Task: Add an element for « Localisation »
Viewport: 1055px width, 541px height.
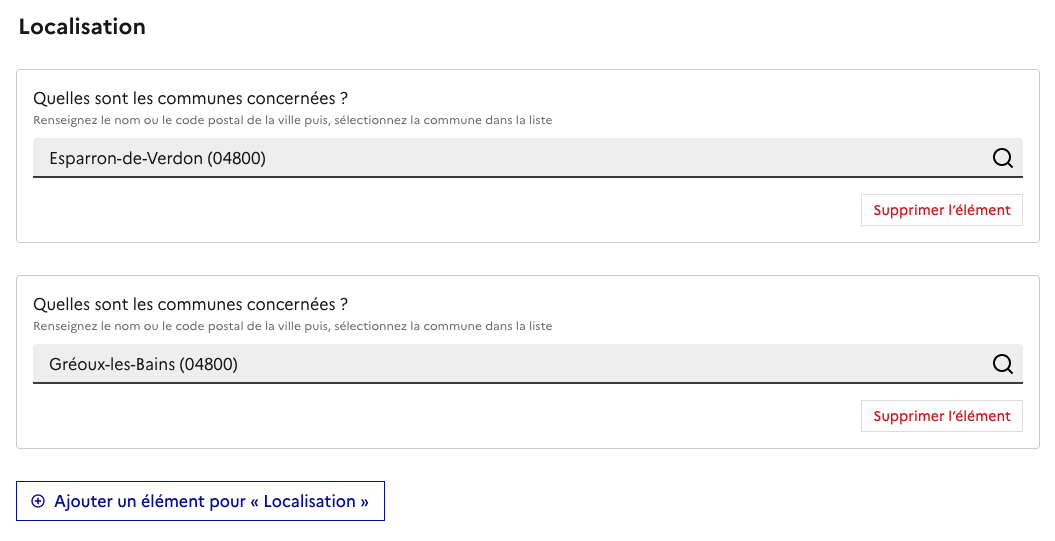Action: (x=201, y=501)
